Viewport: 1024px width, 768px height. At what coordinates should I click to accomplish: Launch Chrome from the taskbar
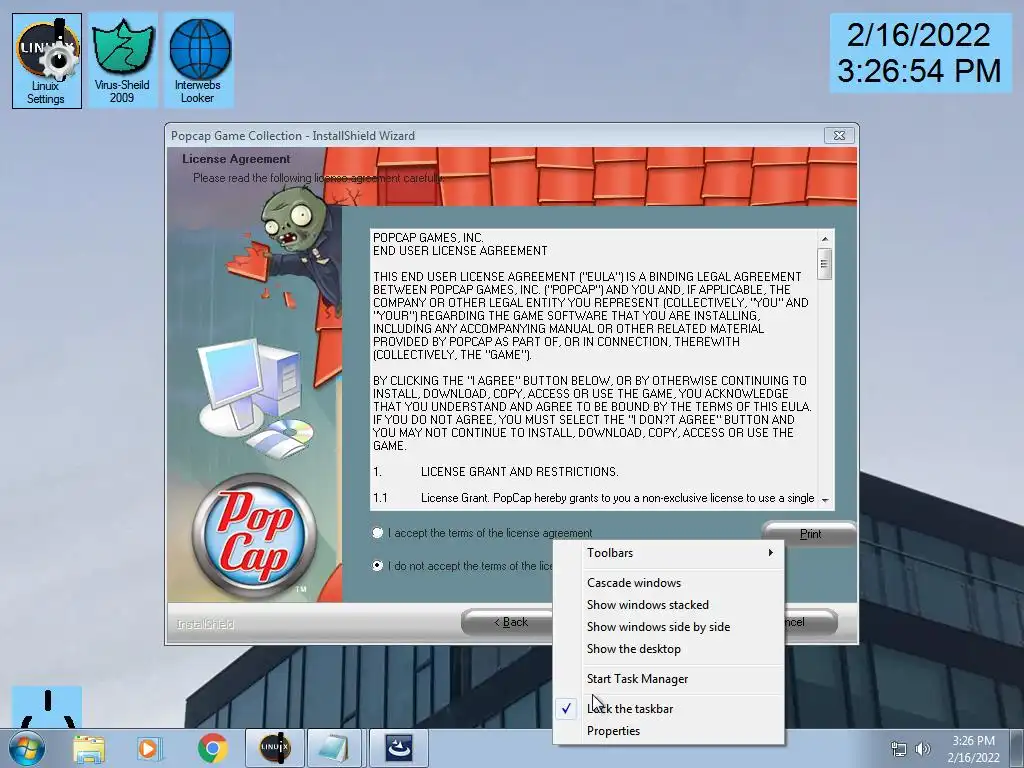click(x=212, y=748)
